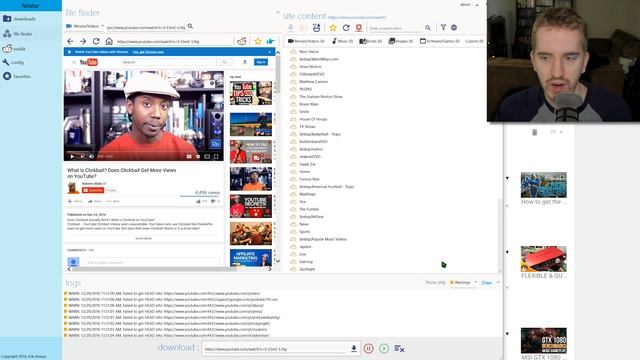
Task: Click the star icon in site content toolbar
Action: [333, 28]
